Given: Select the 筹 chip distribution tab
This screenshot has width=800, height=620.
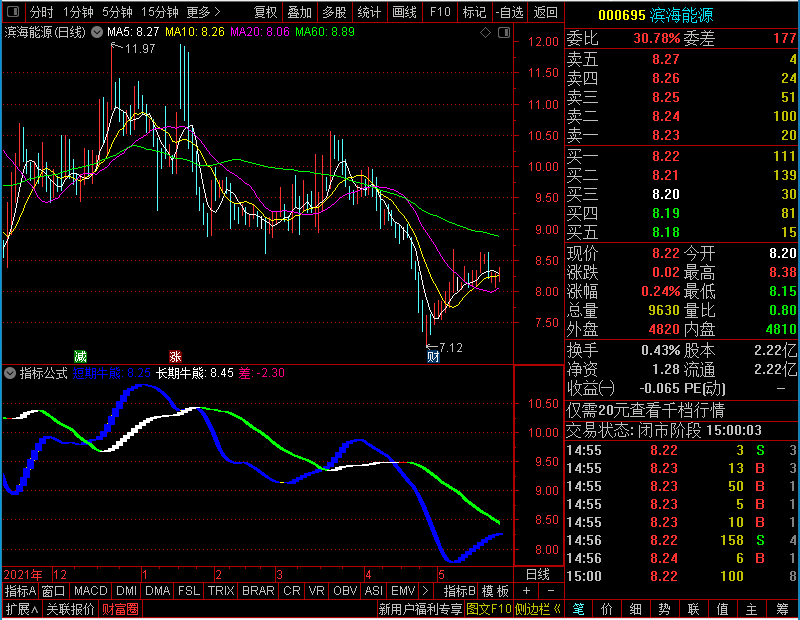Looking at the screenshot, I should click(782, 609).
